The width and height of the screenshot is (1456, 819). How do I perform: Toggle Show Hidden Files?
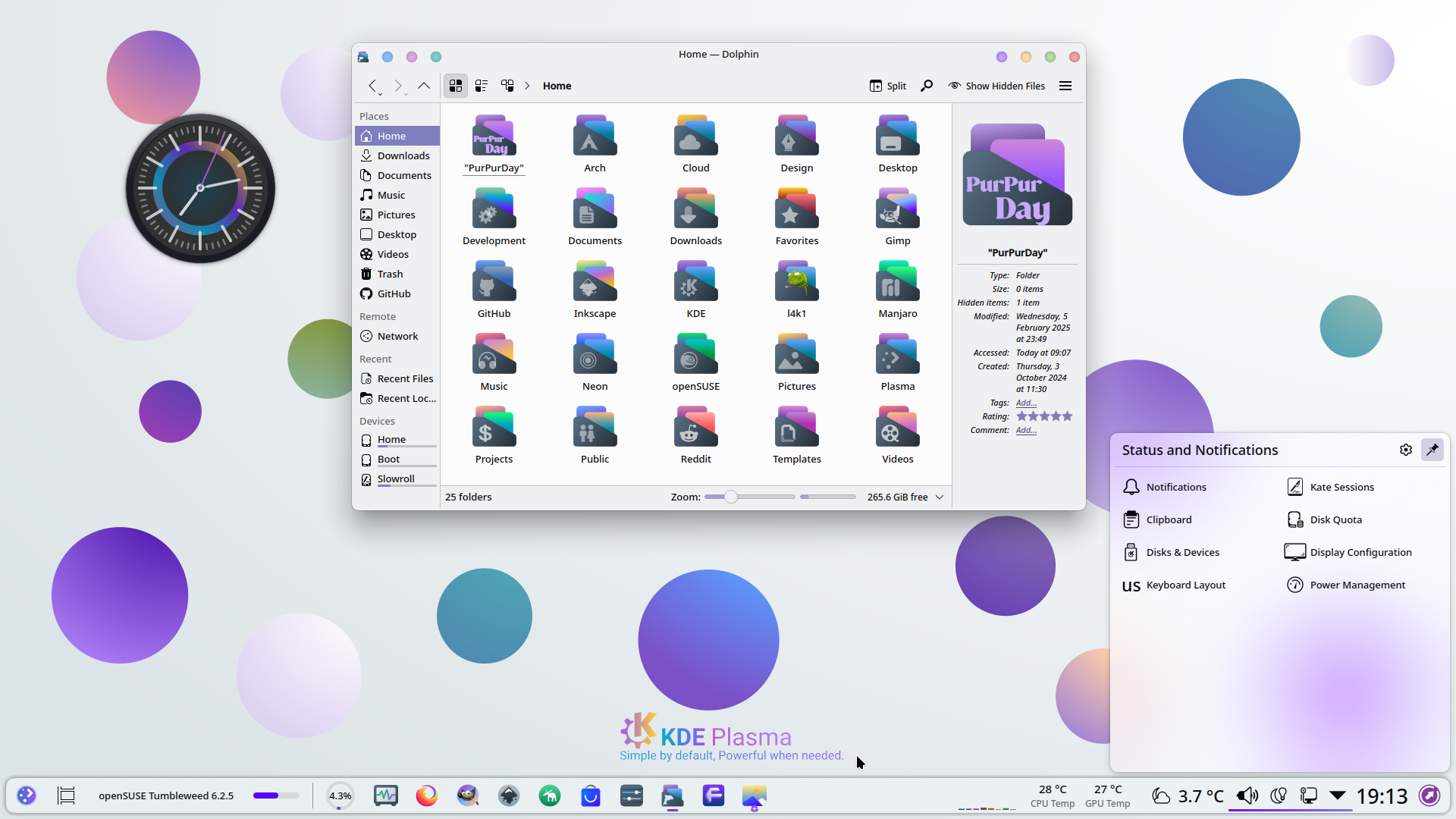coord(996,86)
